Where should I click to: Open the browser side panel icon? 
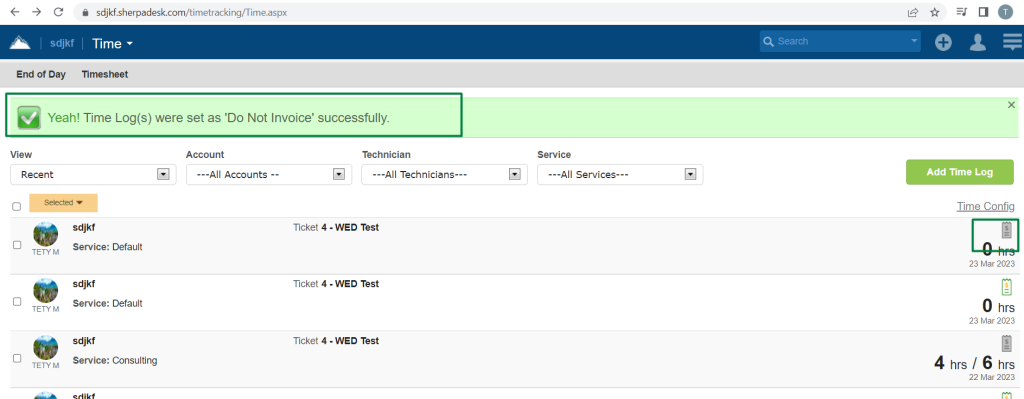(x=983, y=12)
